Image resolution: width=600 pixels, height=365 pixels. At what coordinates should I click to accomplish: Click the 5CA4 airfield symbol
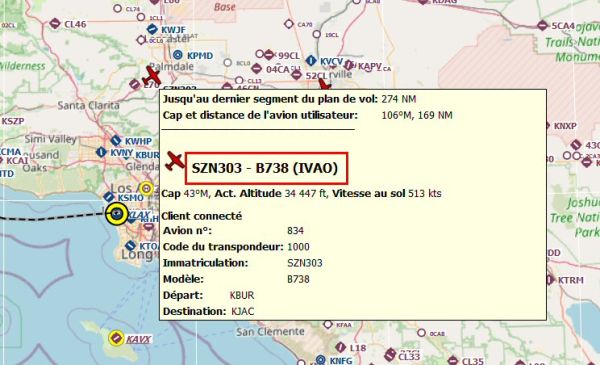542,26
